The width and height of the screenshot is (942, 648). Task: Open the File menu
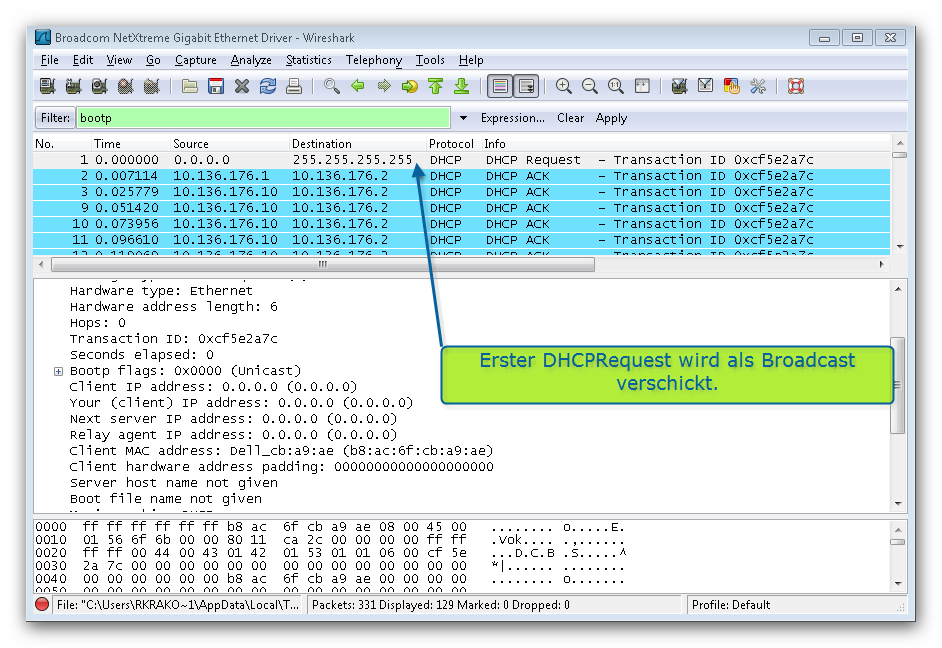click(x=50, y=60)
